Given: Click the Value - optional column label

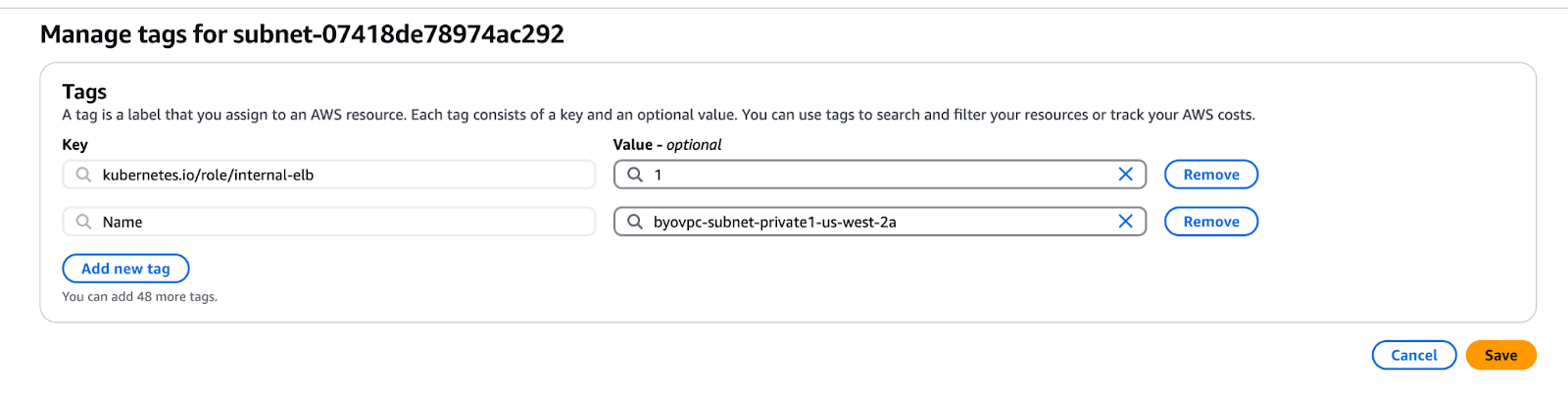Looking at the screenshot, I should [x=667, y=145].
